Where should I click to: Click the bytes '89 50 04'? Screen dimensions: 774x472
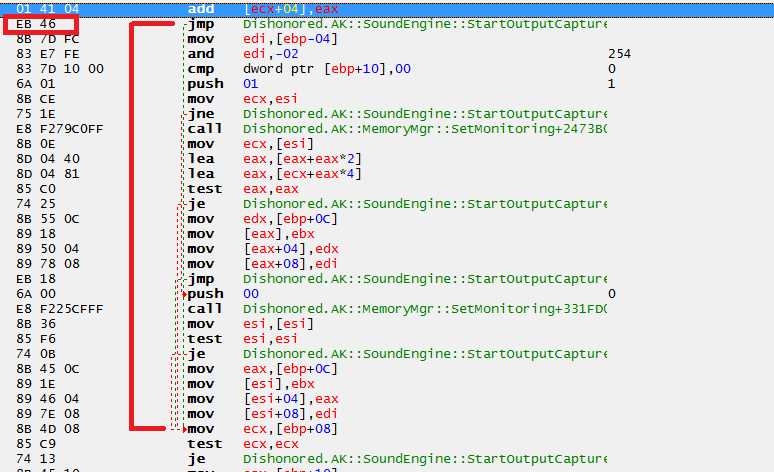(x=47, y=249)
